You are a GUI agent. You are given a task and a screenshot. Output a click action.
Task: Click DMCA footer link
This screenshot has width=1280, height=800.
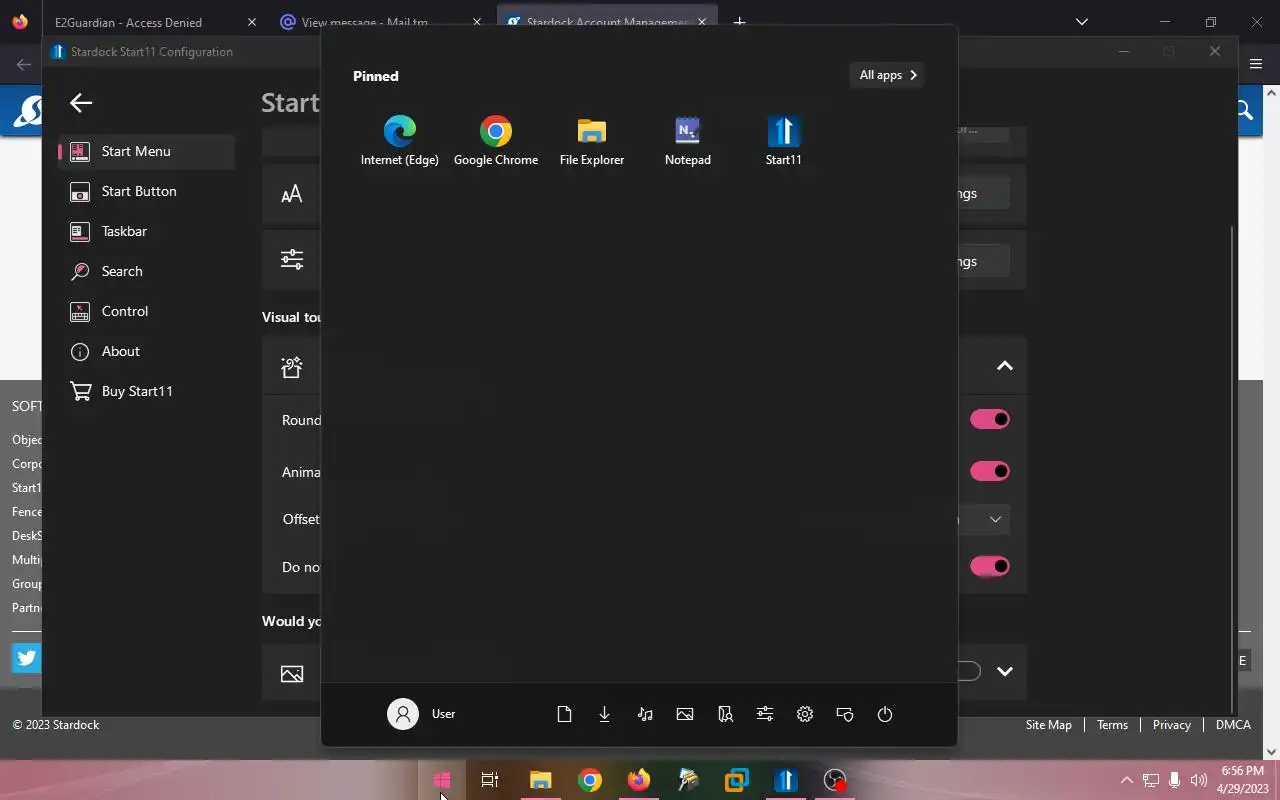point(1233,725)
